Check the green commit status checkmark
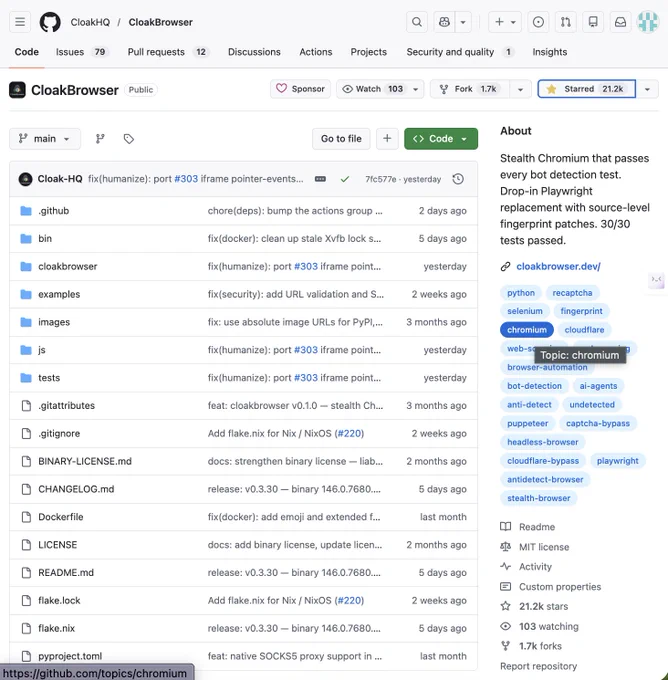 coord(345,179)
